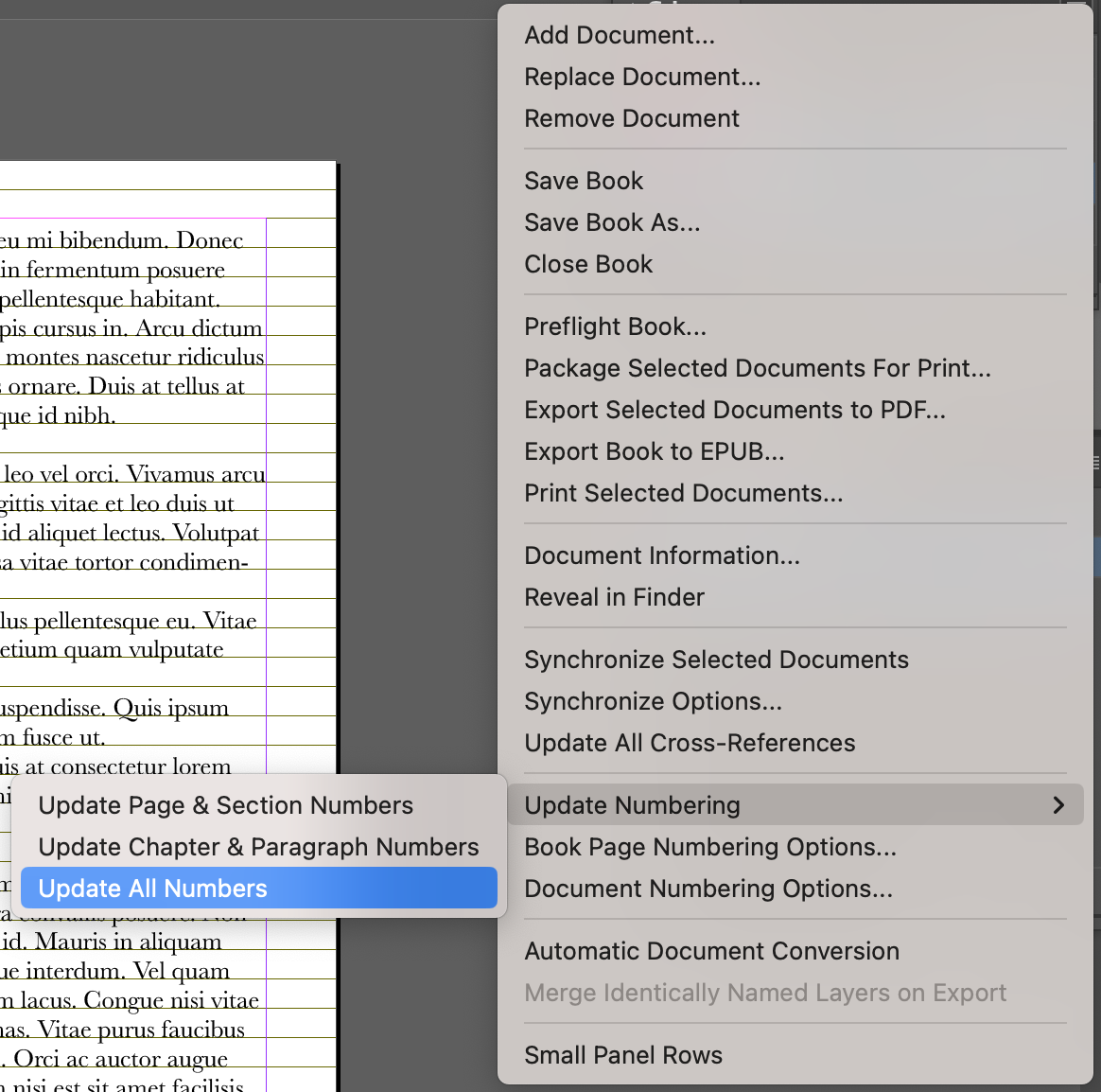1101x1092 pixels.
Task: Choose Replace Document
Action: tap(642, 77)
